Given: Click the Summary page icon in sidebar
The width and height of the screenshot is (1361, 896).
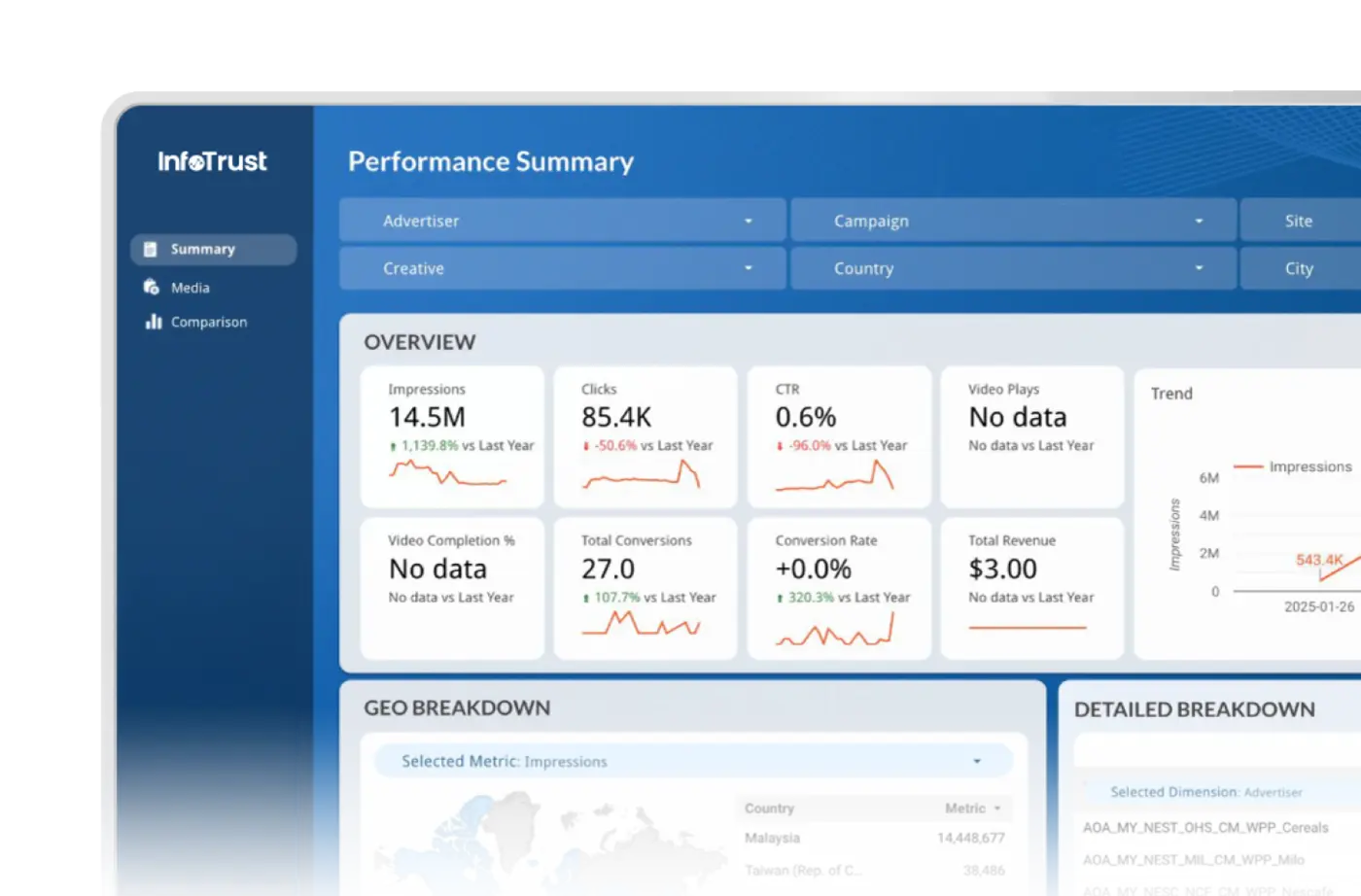Looking at the screenshot, I should click(150, 250).
